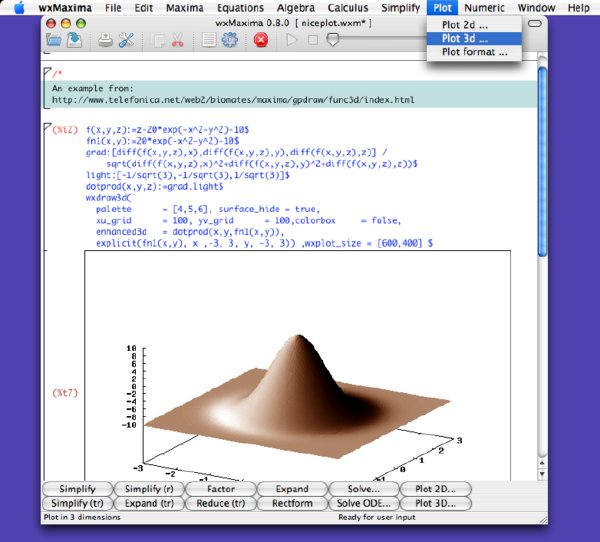Click the (%i2) input label
Viewport: 600px width, 542px height.
65,130
